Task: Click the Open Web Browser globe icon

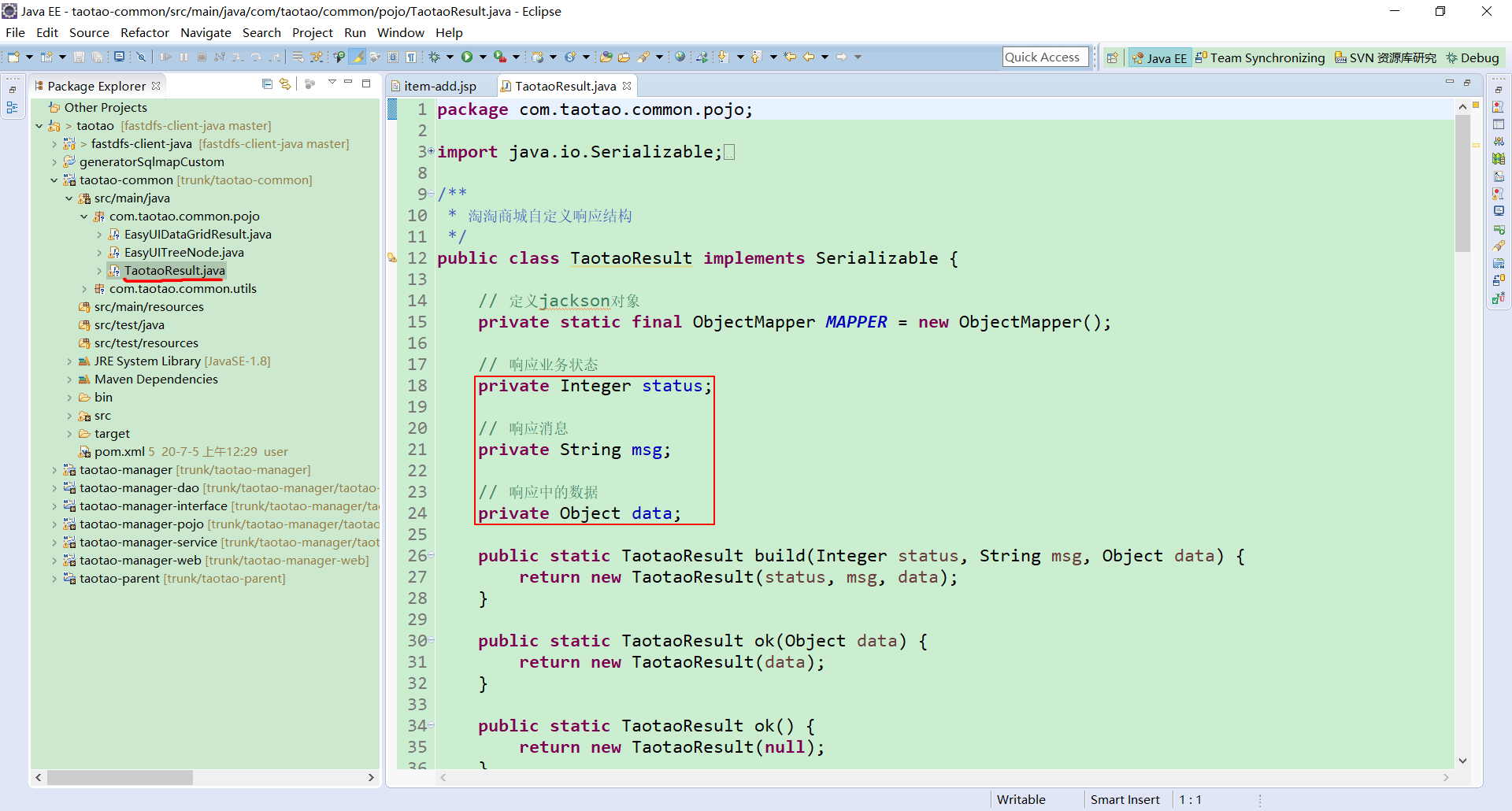Action: [680, 57]
